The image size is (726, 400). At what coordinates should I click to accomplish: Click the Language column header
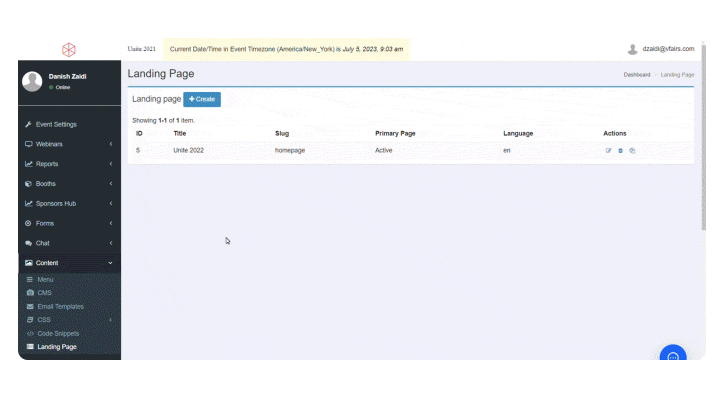pos(518,133)
